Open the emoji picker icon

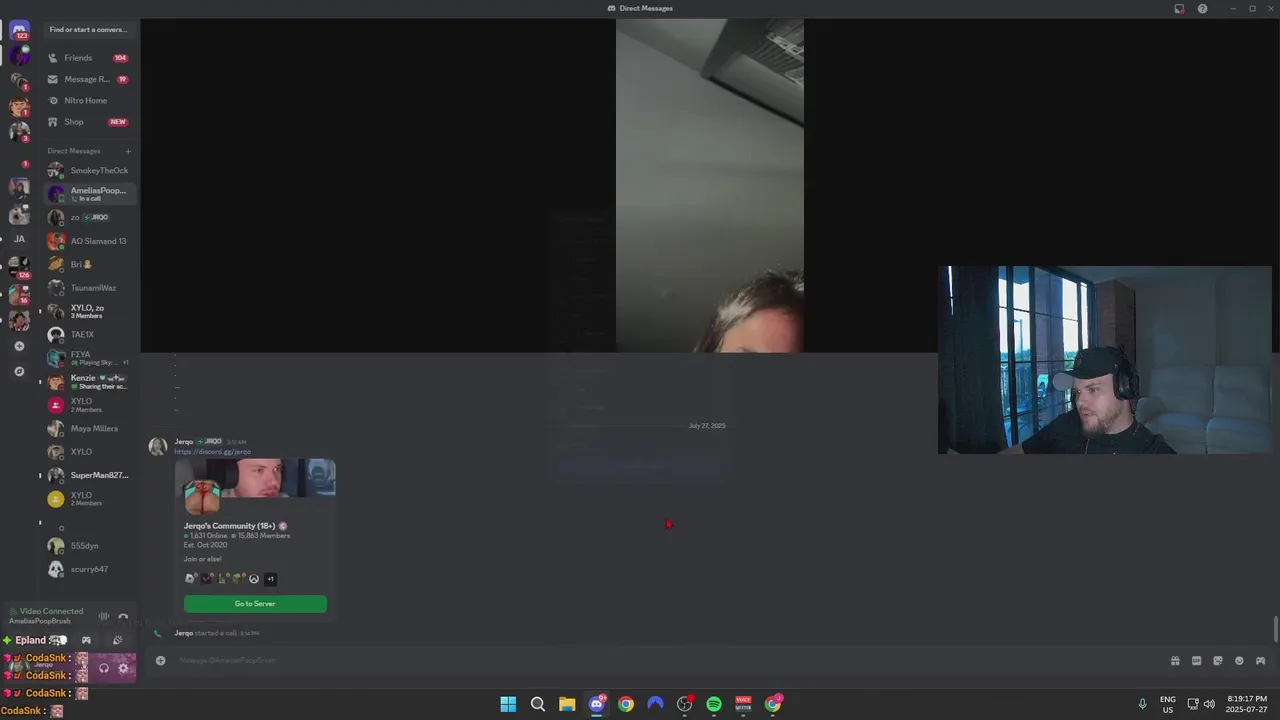[x=1239, y=661]
